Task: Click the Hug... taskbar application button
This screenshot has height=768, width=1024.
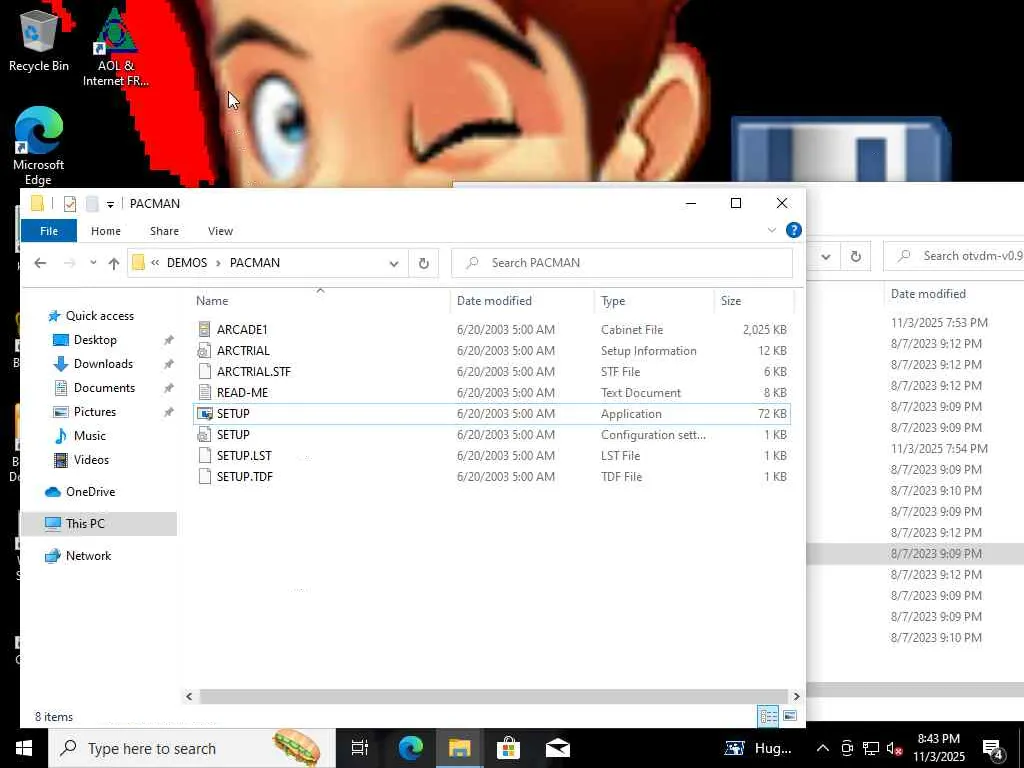Action: (758, 748)
